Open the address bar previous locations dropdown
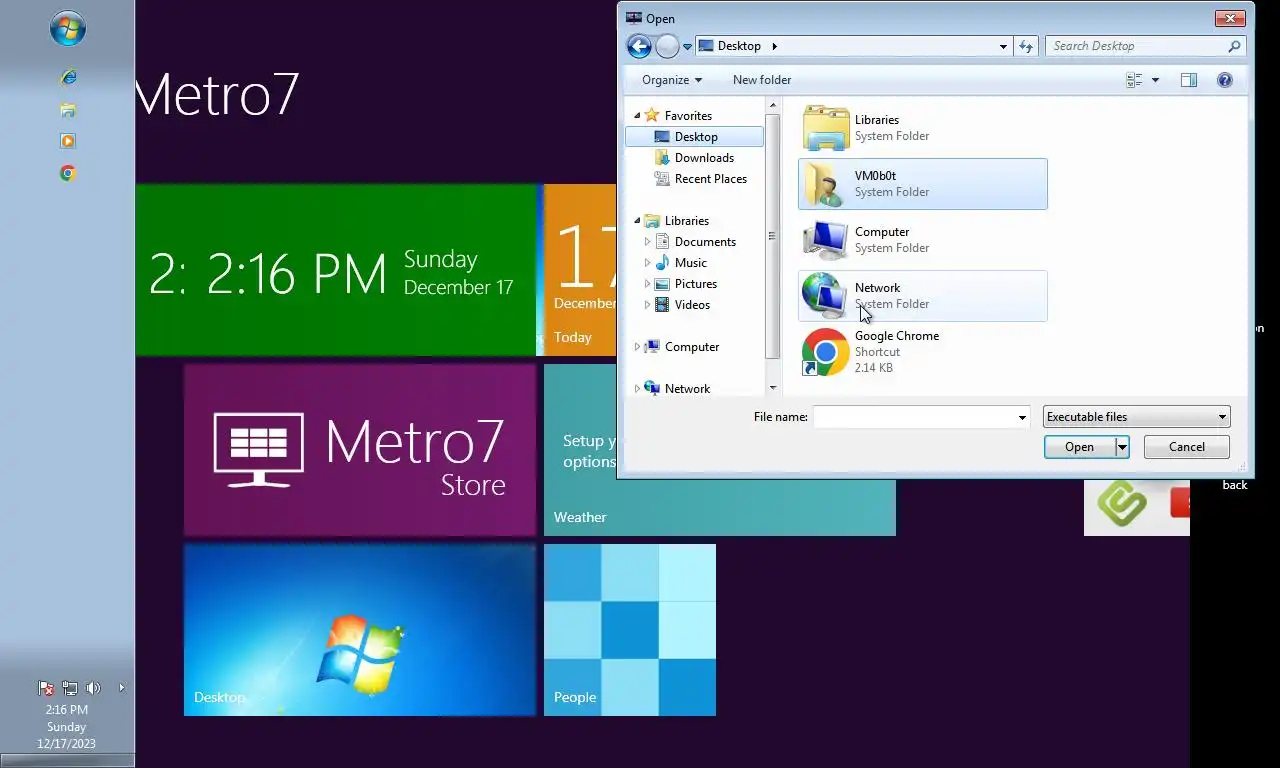Image resolution: width=1280 pixels, height=768 pixels. pos(1003,46)
